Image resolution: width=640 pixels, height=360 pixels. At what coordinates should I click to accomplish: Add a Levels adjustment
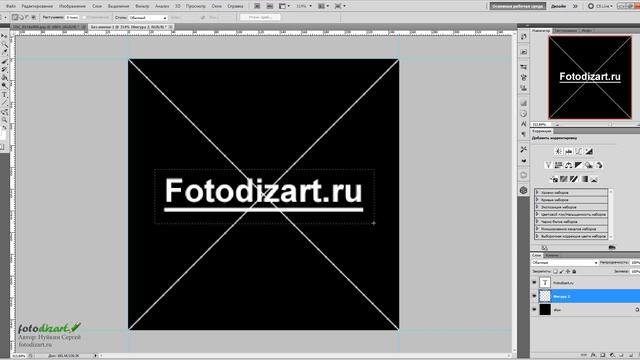(569, 151)
